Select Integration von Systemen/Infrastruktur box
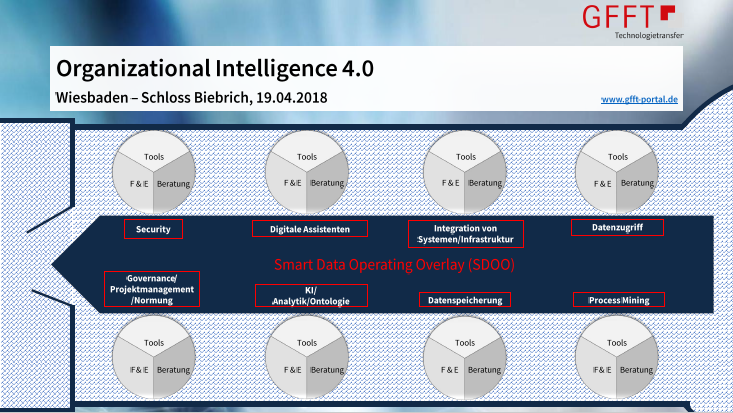 (x=466, y=234)
